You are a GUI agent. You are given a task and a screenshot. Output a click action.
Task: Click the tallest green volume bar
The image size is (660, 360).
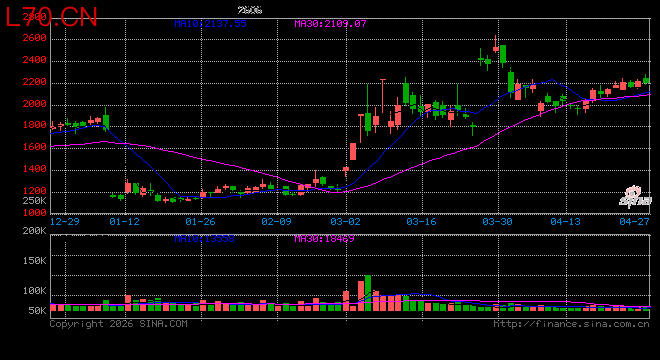click(368, 293)
